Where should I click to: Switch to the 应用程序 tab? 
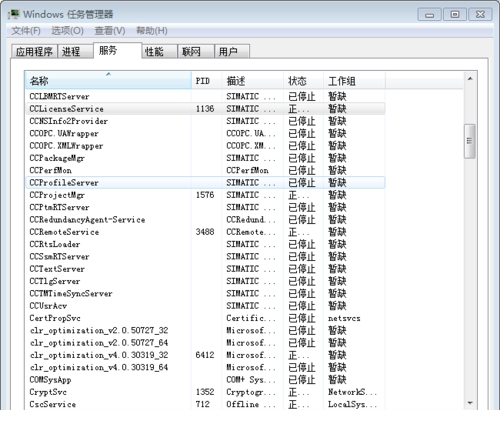point(34,52)
